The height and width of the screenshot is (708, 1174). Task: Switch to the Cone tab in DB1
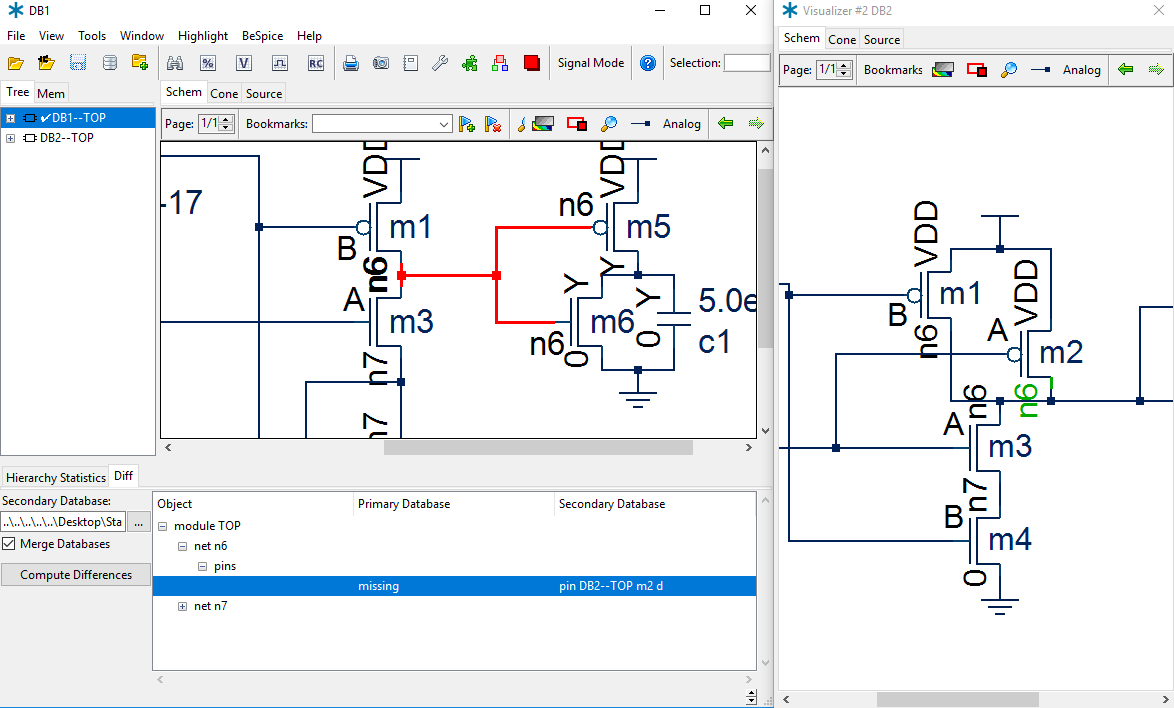[224, 94]
